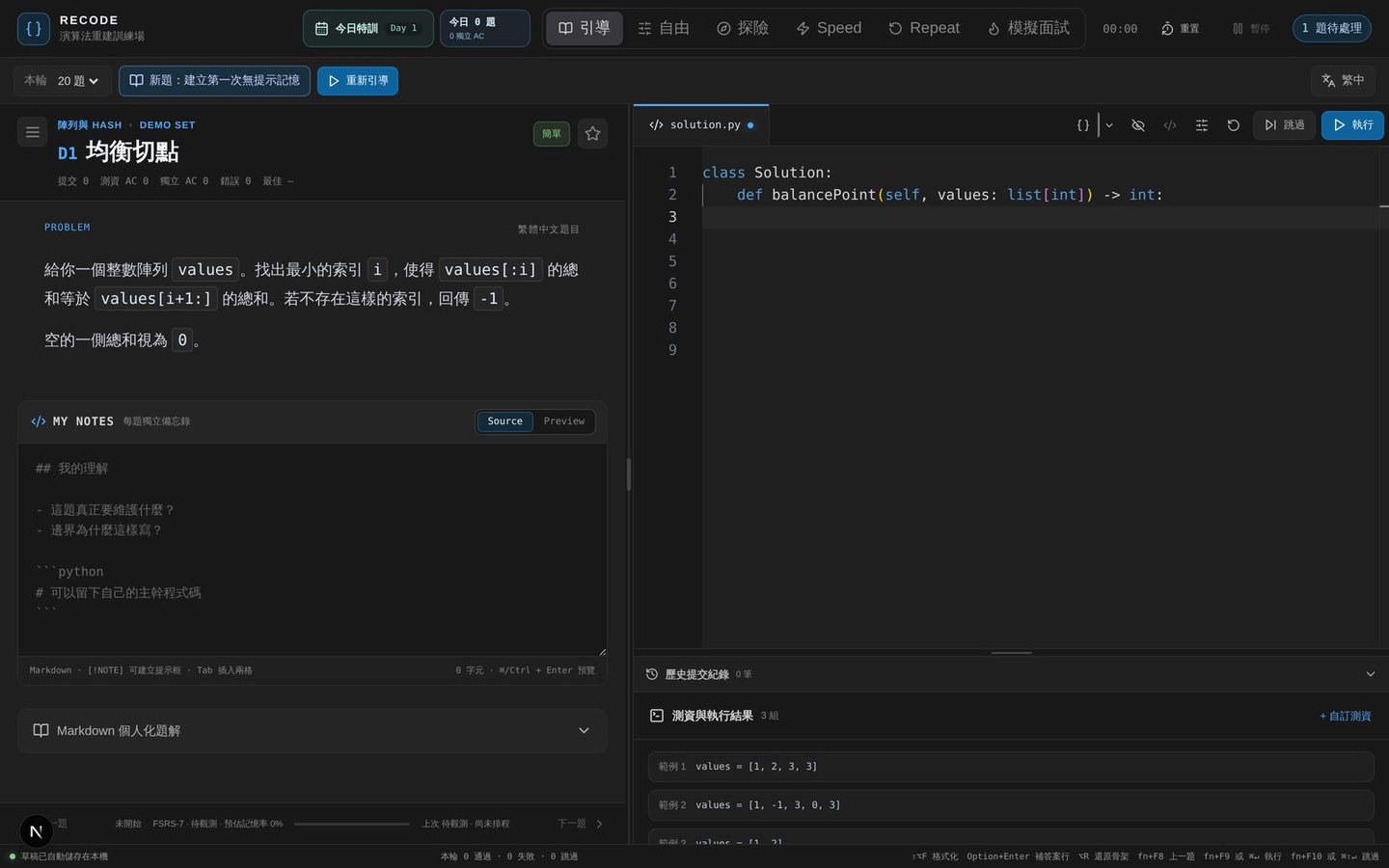Screen dimensions: 1389x868
Task: Click the 簡單 difficulty badge
Action: (x=552, y=134)
